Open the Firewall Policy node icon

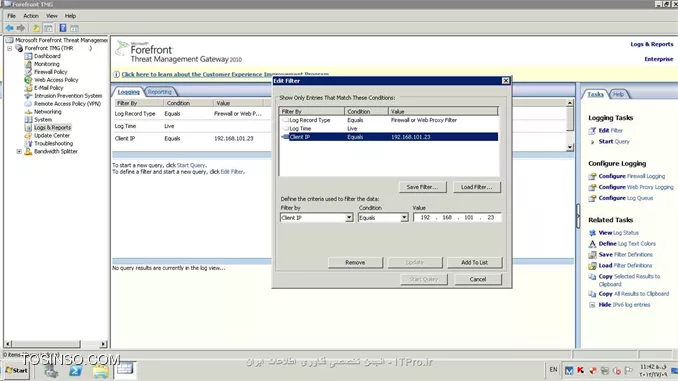click(28, 72)
